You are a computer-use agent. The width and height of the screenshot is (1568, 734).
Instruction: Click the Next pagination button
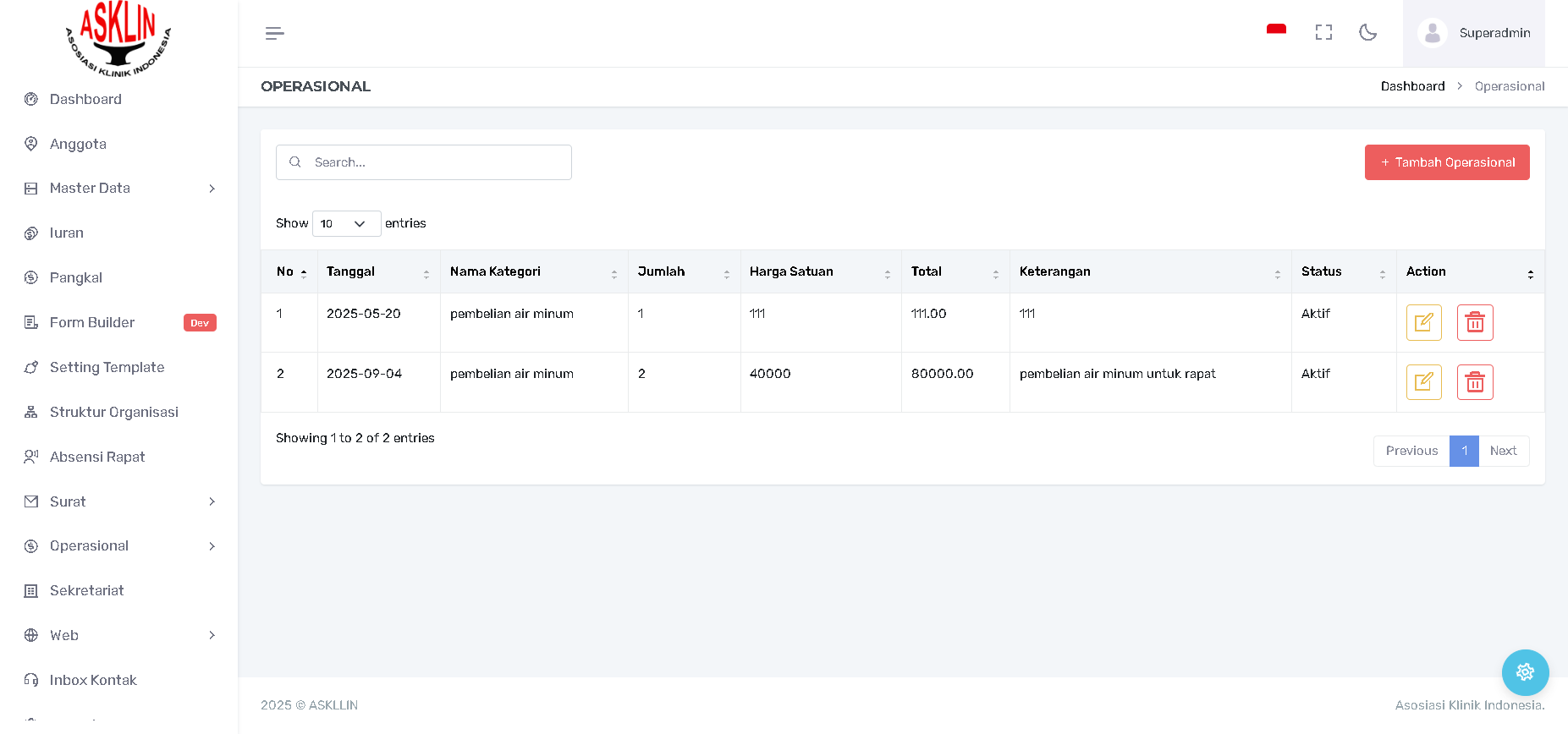point(1503,451)
